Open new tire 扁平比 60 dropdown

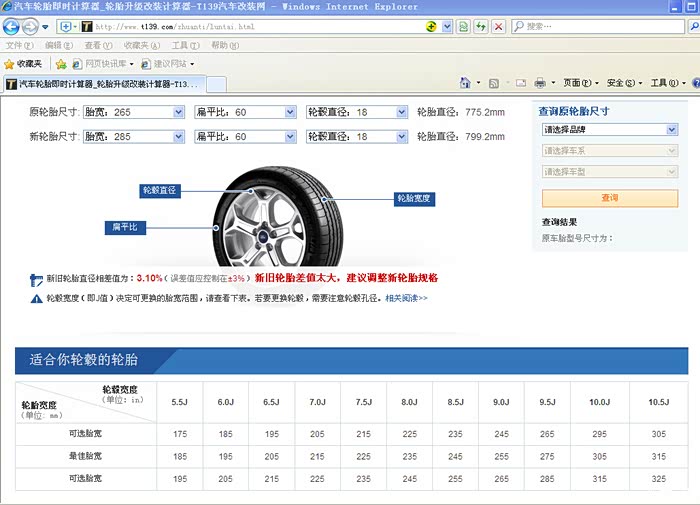point(289,136)
